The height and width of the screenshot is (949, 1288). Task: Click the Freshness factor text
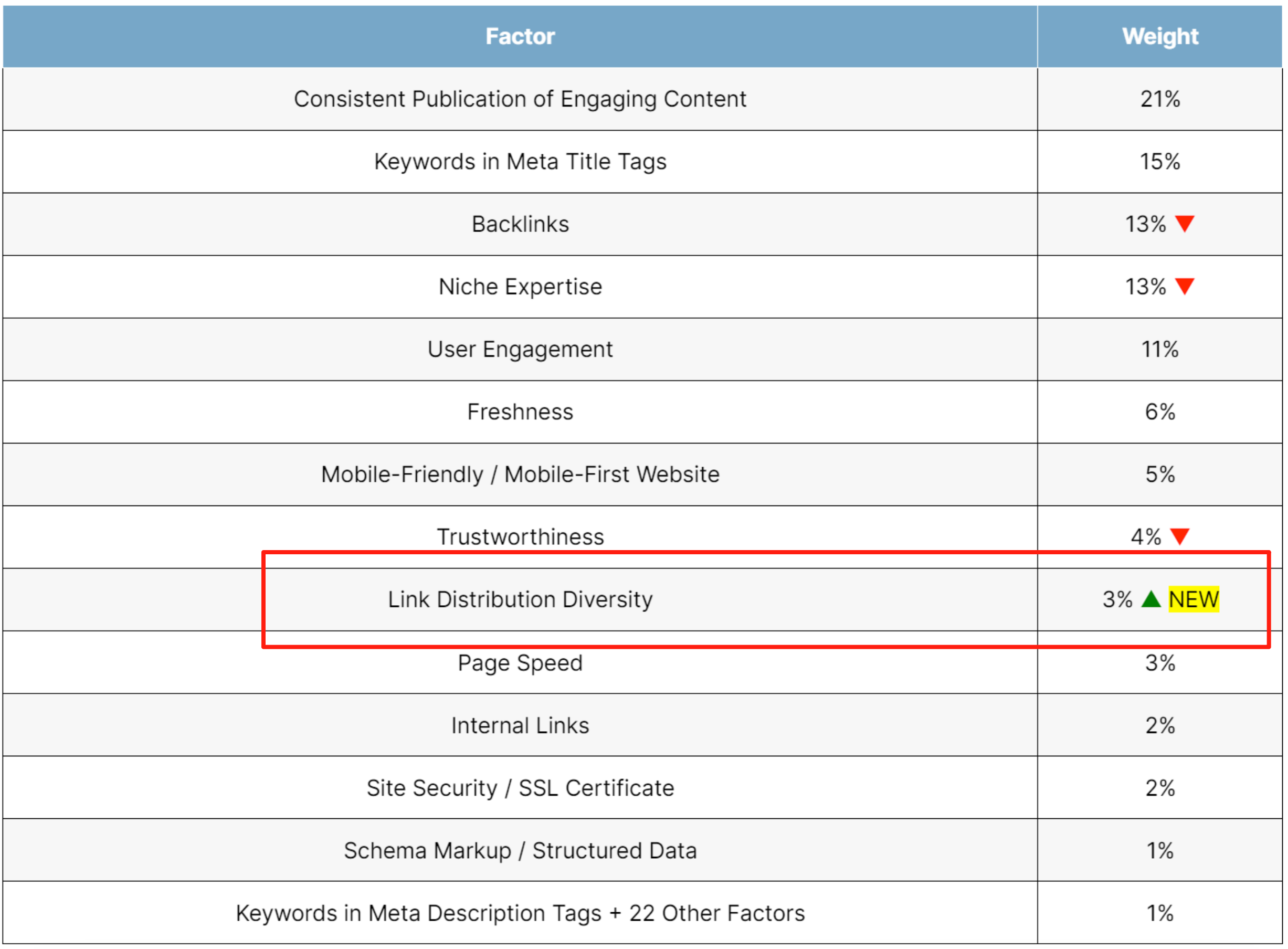click(519, 412)
